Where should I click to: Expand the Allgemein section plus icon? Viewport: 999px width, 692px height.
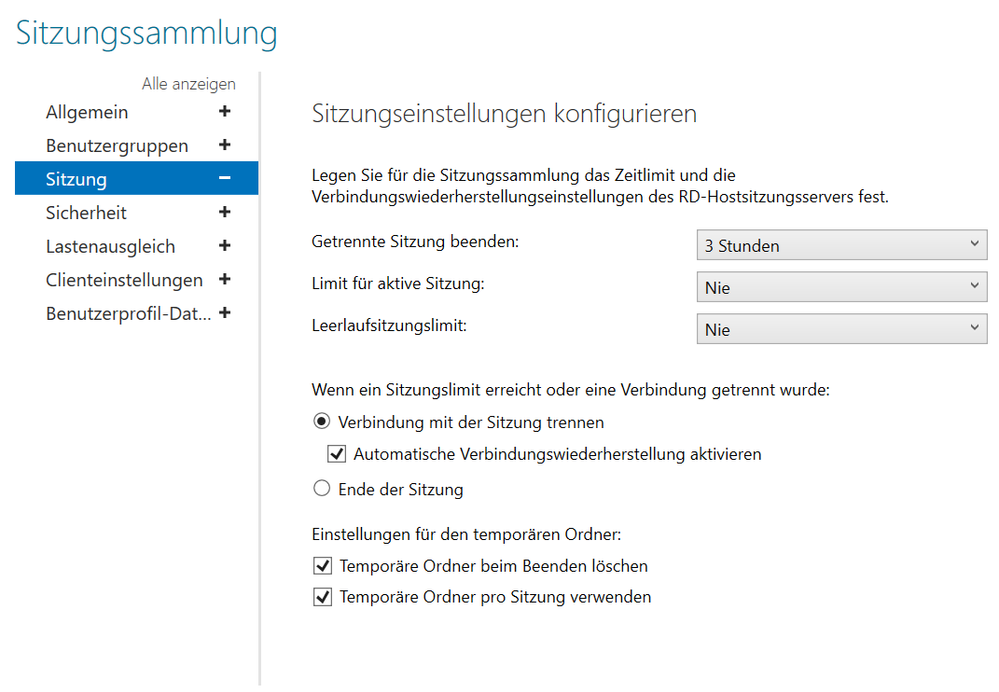coord(224,112)
